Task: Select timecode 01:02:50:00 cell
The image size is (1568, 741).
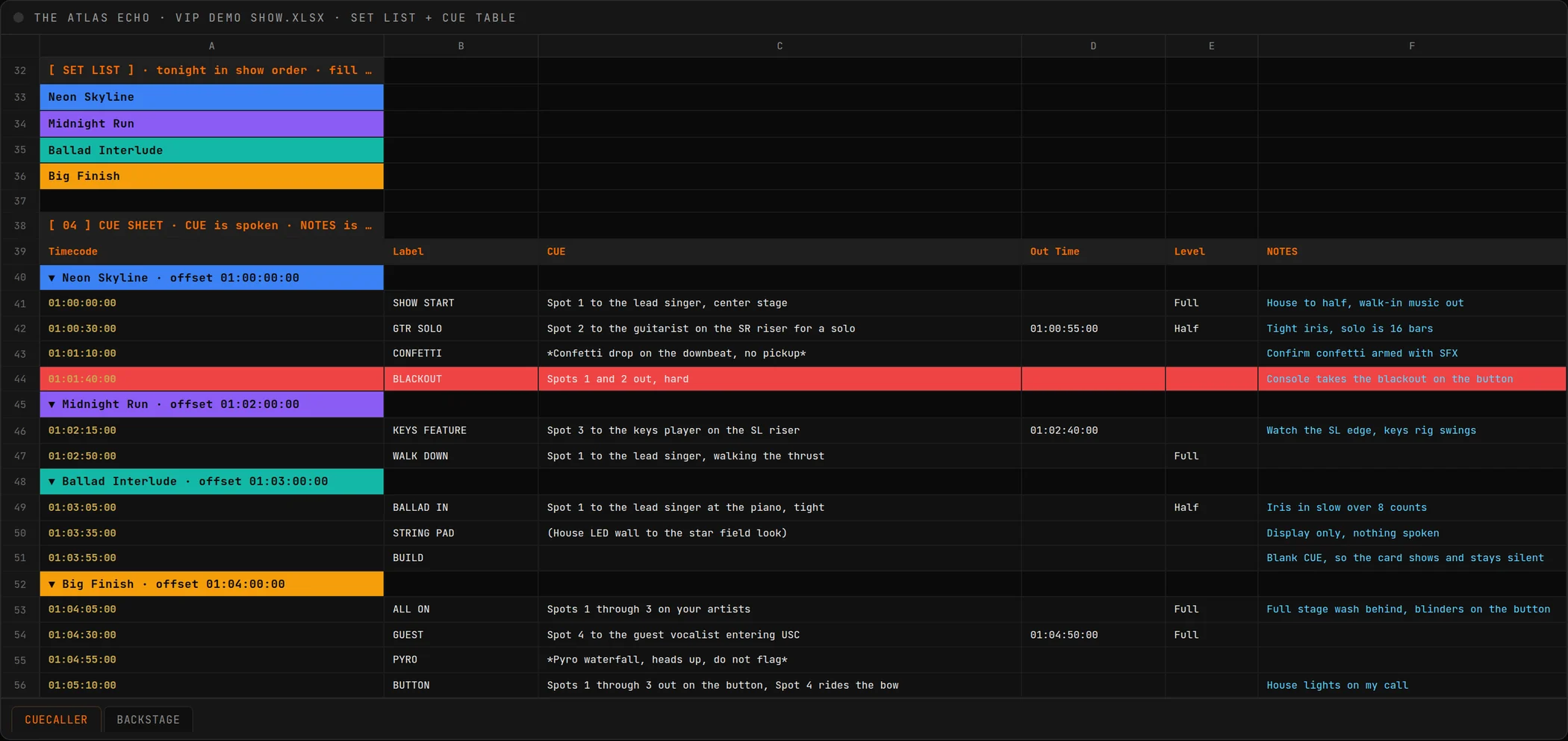Action: coord(212,456)
